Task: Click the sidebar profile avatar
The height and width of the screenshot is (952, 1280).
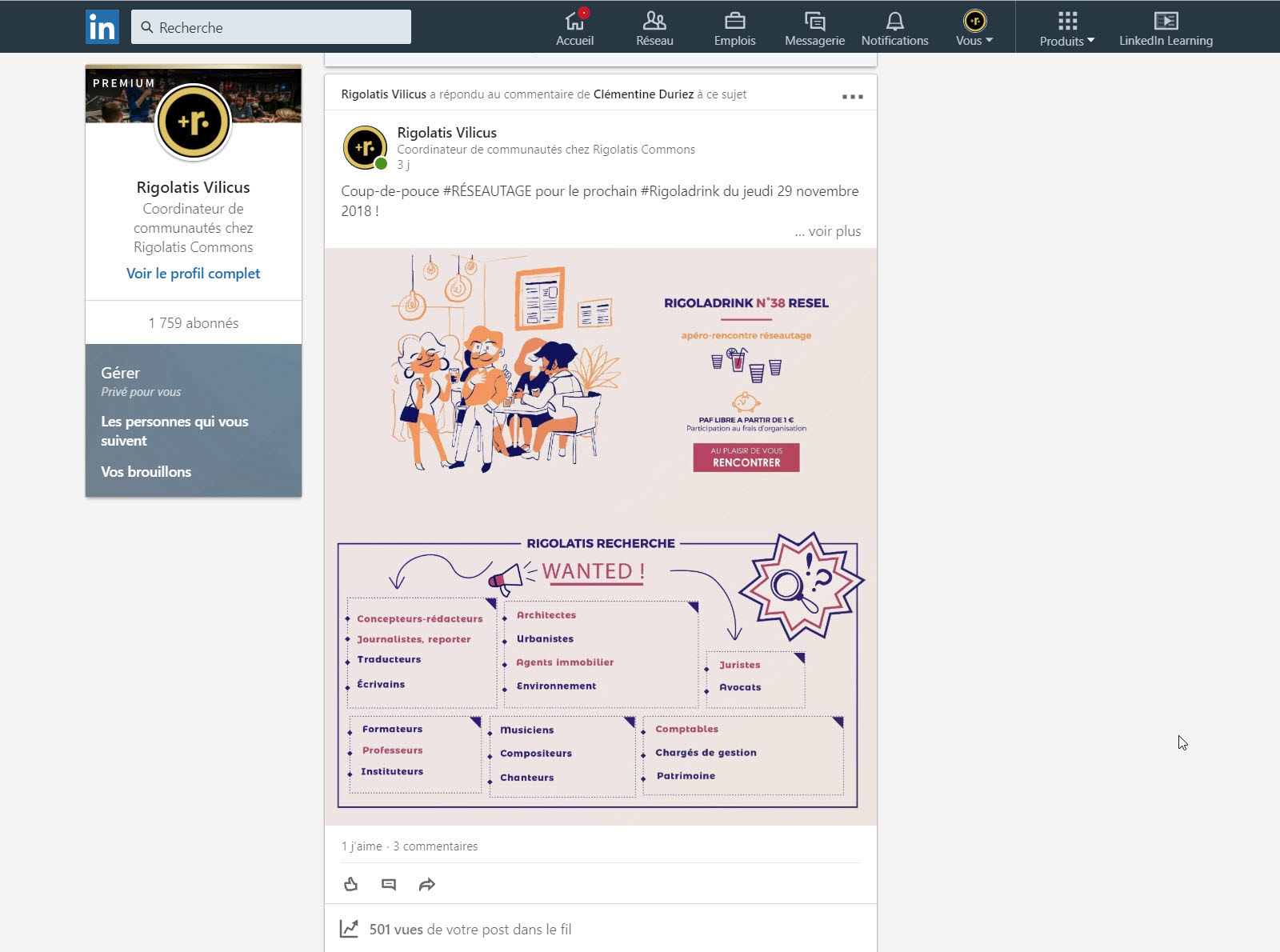Action: click(194, 122)
